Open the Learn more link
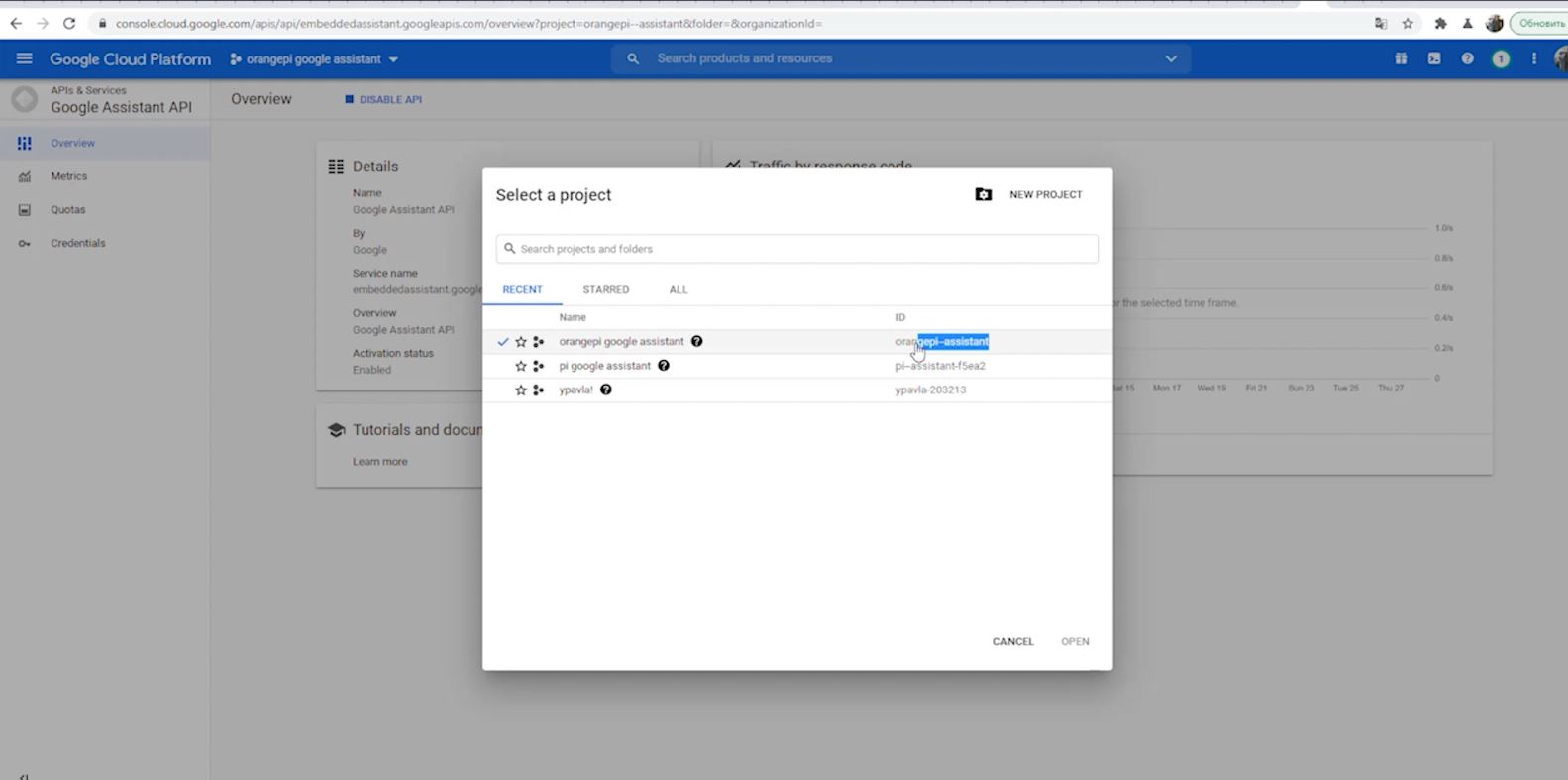 380,462
